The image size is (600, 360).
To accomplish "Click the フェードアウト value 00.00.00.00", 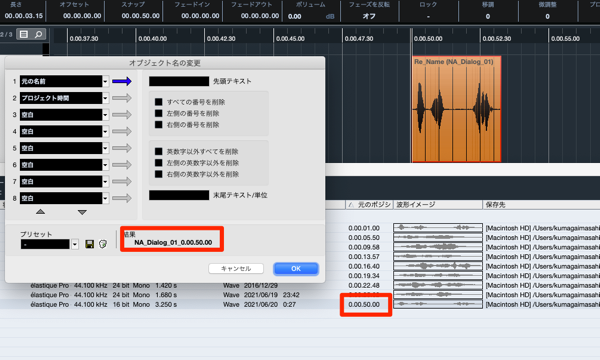I will 260,16.
